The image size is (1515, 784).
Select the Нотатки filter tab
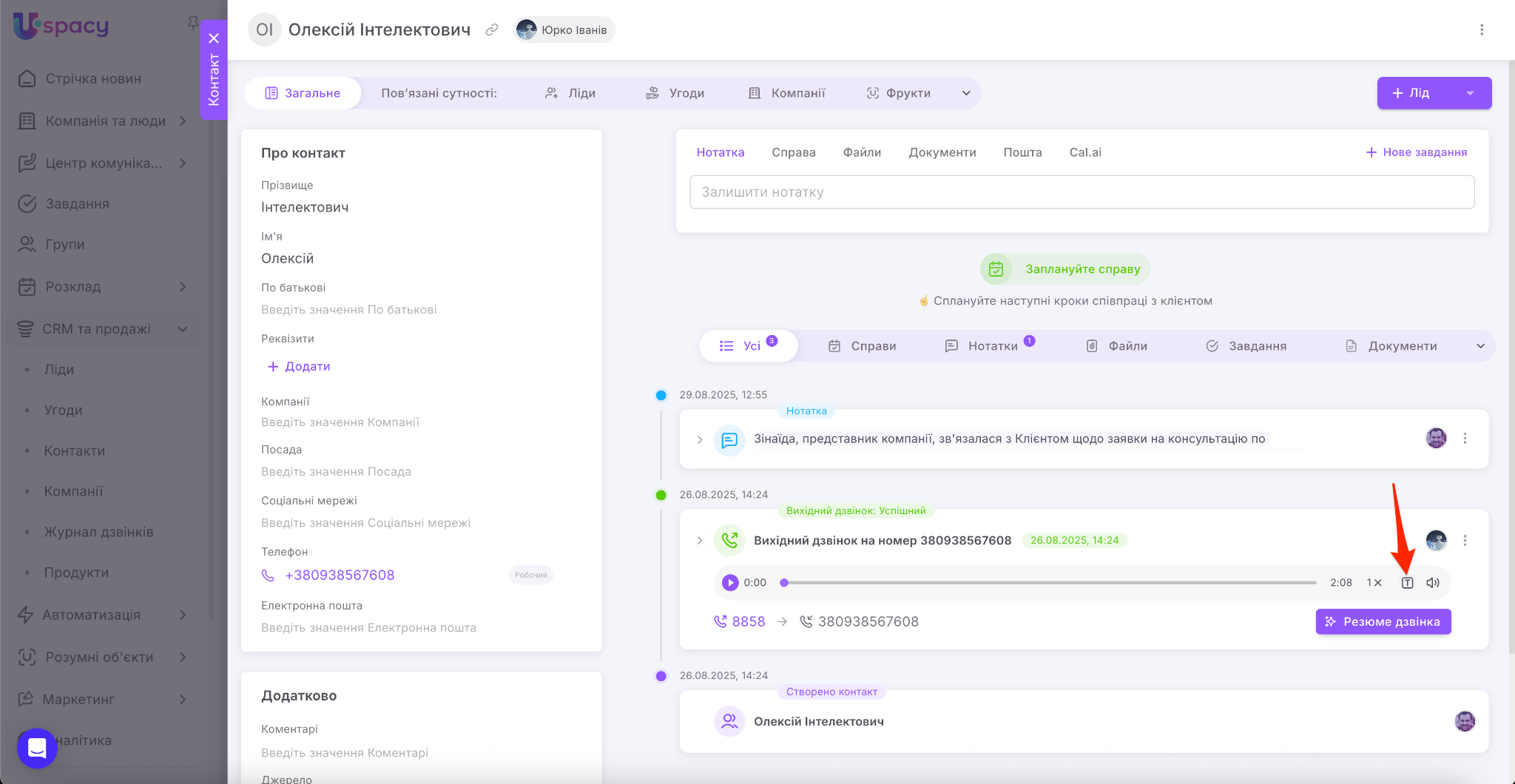click(991, 346)
